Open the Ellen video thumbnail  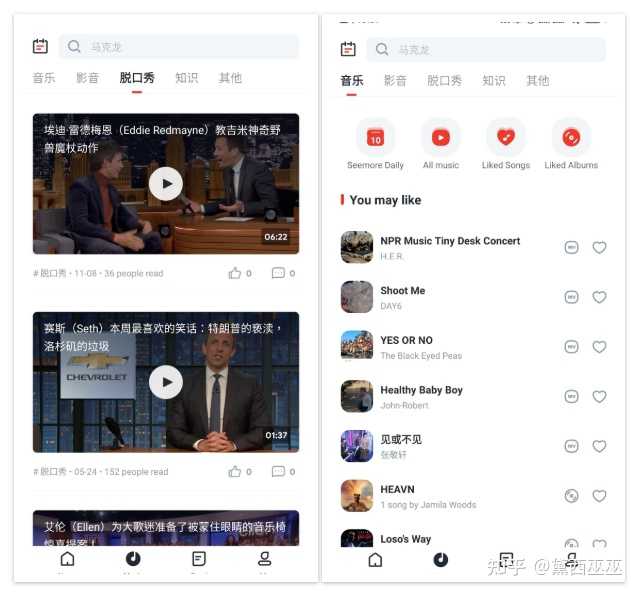click(x=166, y=528)
